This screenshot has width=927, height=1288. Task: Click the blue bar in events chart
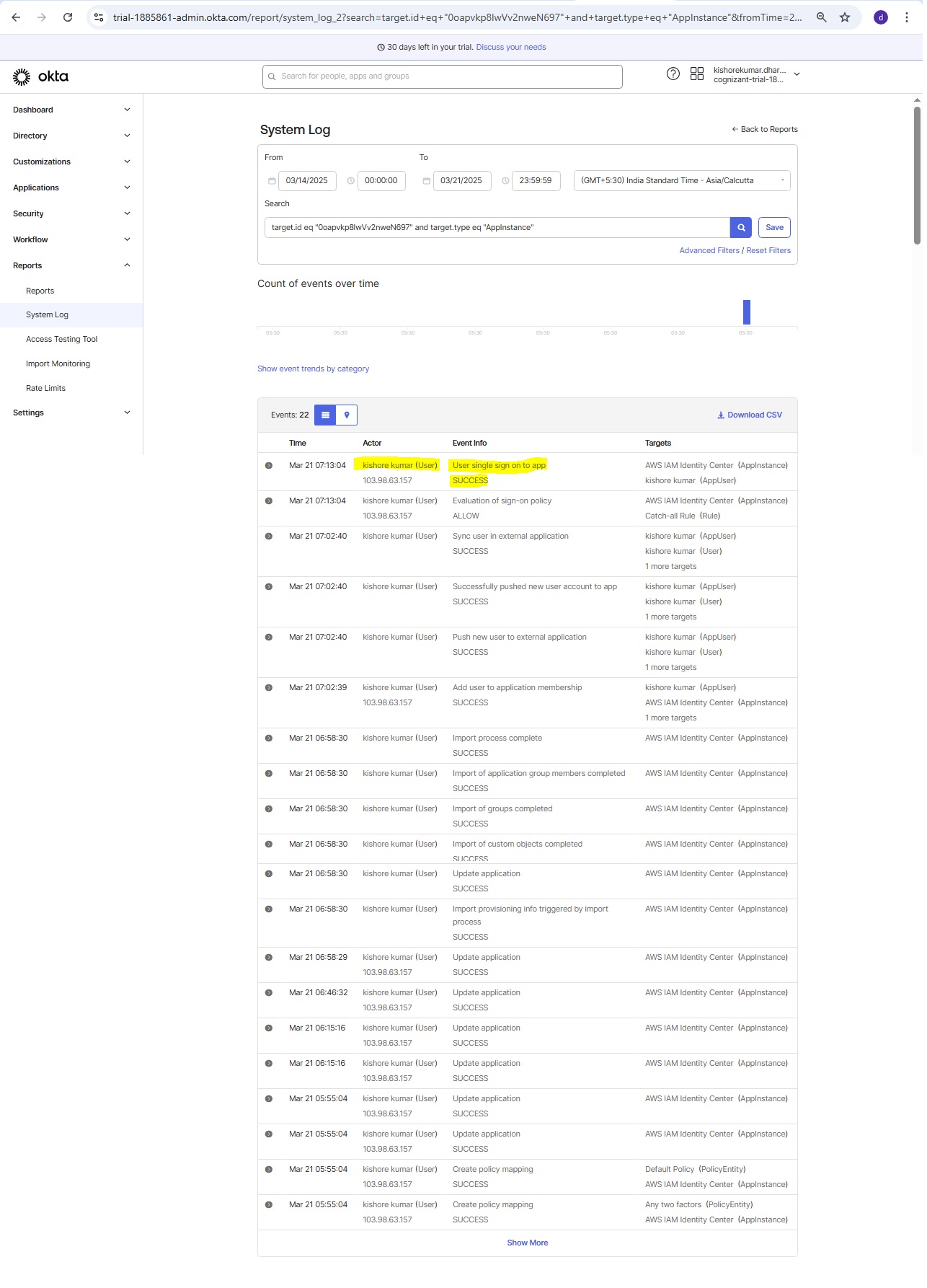tap(747, 312)
